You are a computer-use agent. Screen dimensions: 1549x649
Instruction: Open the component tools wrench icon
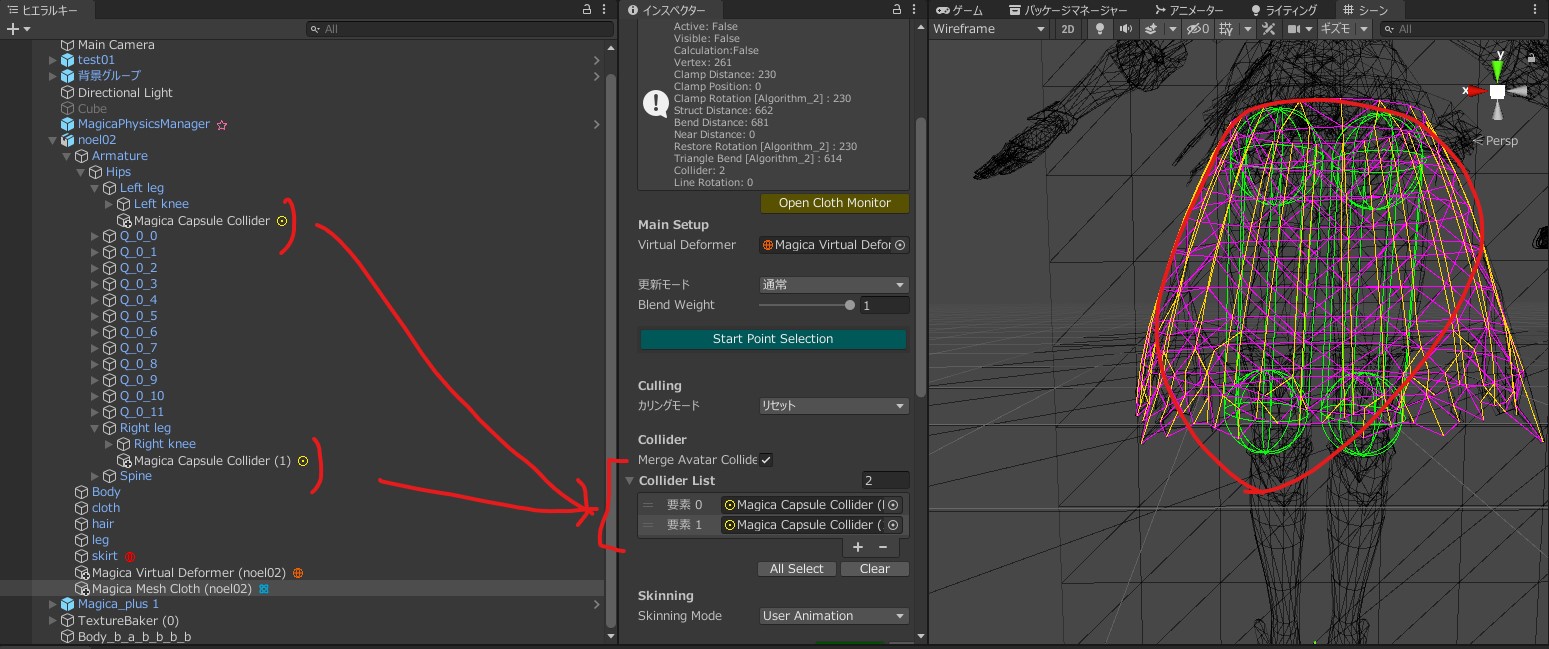tap(1269, 29)
